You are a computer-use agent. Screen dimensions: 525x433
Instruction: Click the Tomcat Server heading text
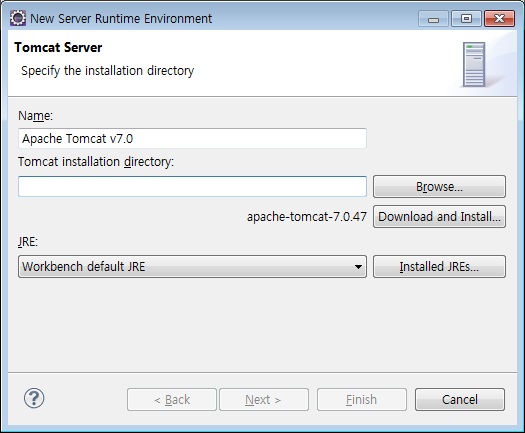58,47
